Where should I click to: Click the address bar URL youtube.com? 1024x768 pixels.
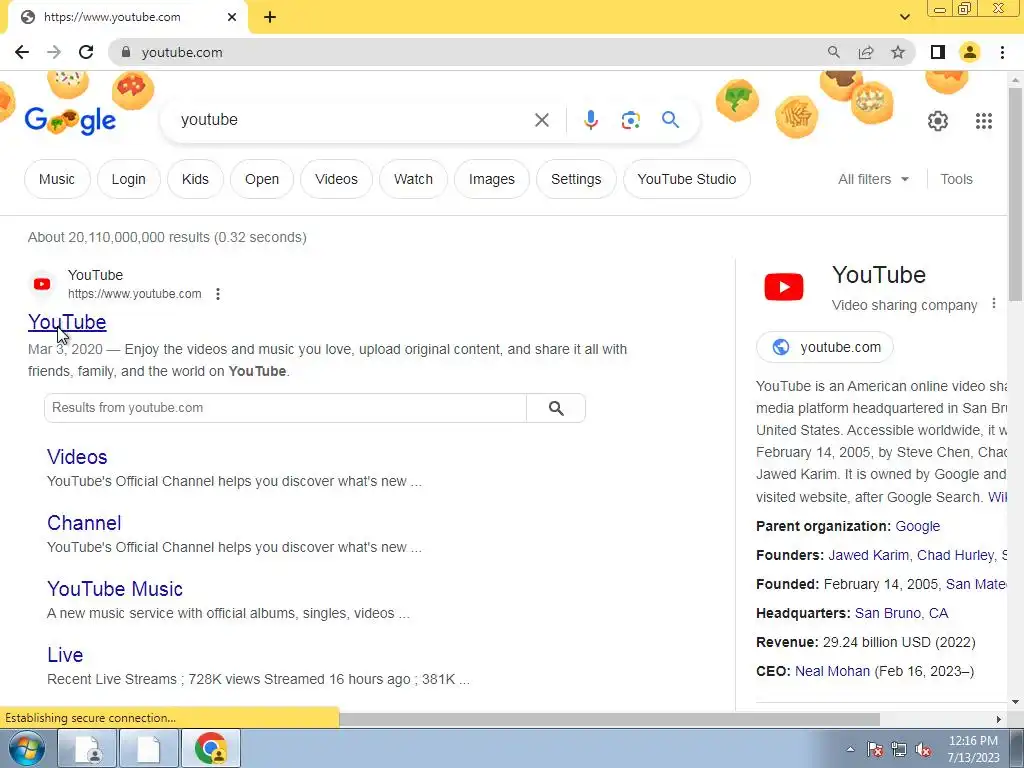[x=182, y=52]
